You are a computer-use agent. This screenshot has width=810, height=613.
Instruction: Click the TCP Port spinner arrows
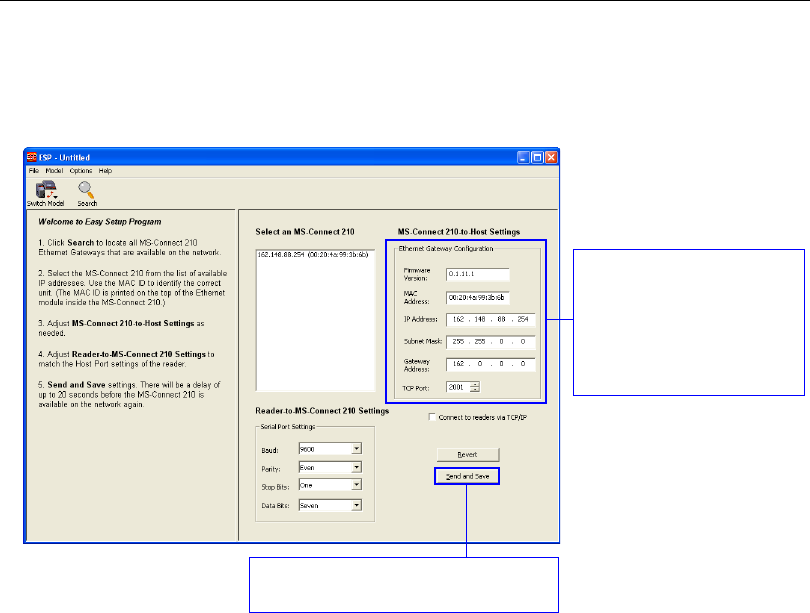tap(475, 387)
